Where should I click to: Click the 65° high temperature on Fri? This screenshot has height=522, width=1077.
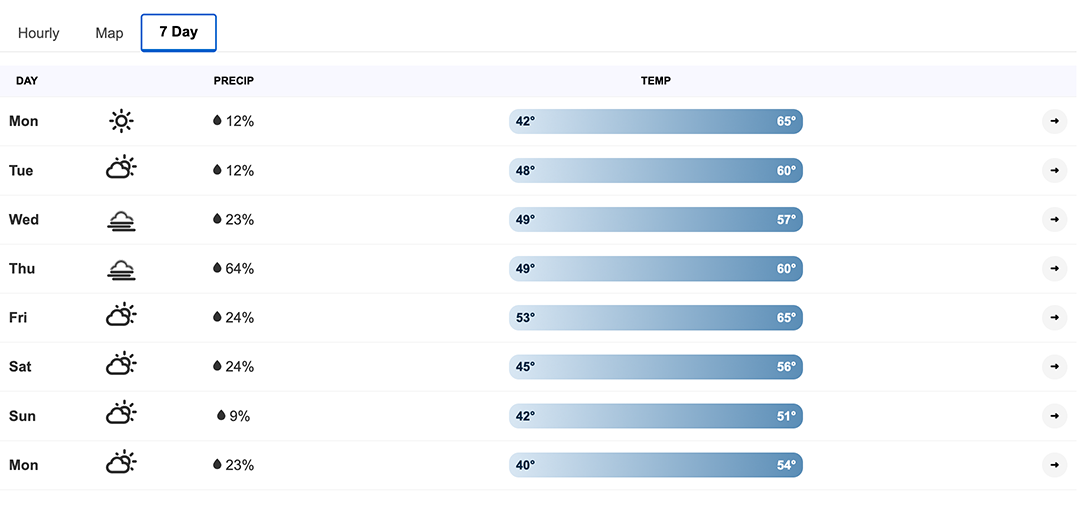[x=786, y=318]
